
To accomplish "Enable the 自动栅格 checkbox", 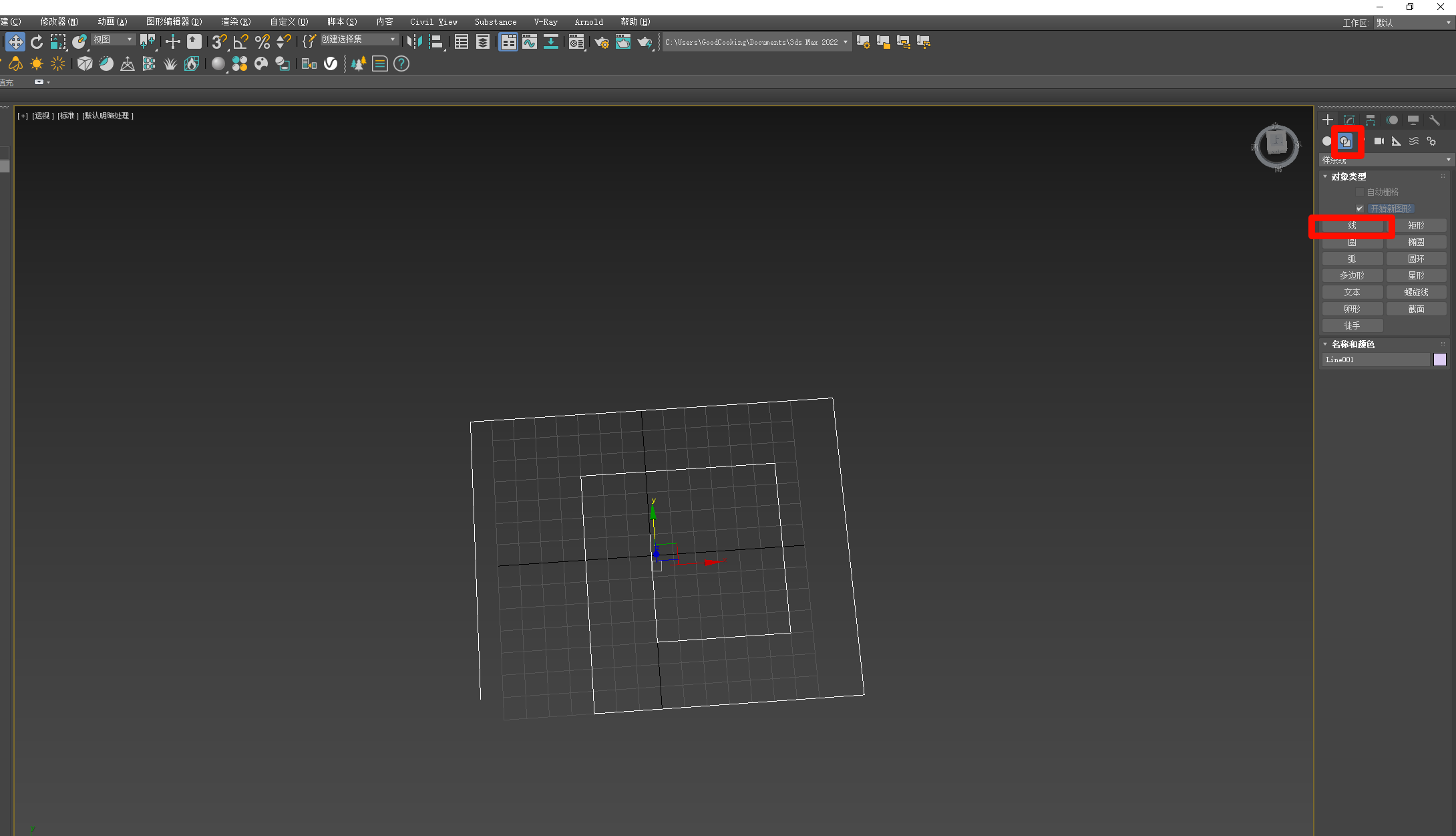I will point(1360,192).
